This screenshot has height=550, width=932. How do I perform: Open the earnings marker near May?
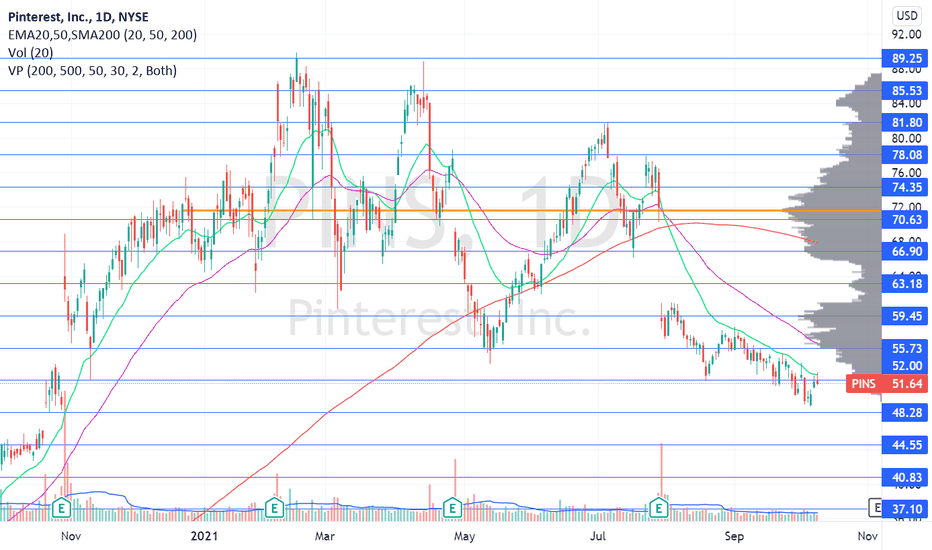pyautogui.click(x=452, y=508)
